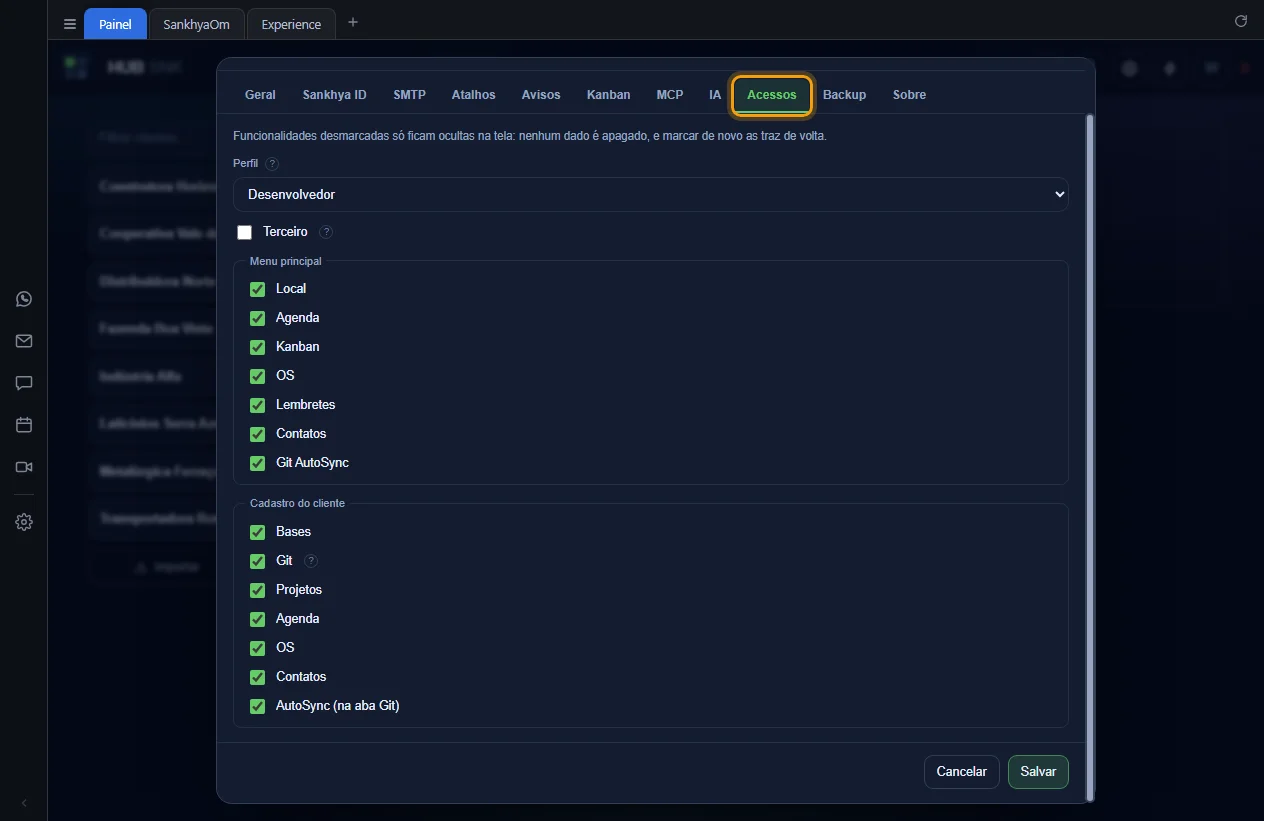Open the Sankhya ID settings tab
Viewport: 1264px width, 821px height.
pos(335,95)
